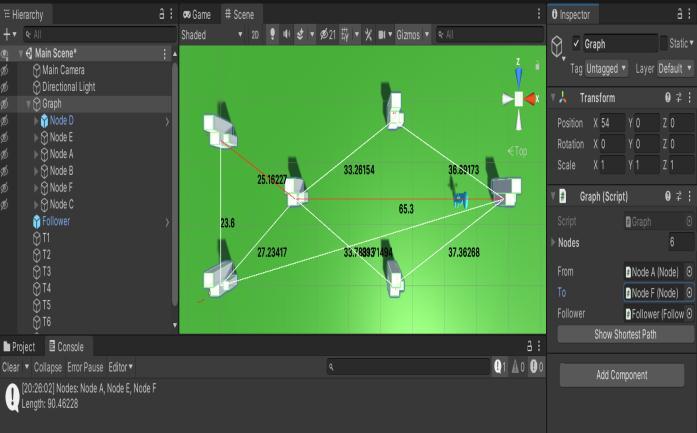Toggle the Static checkbox

pos(664,44)
